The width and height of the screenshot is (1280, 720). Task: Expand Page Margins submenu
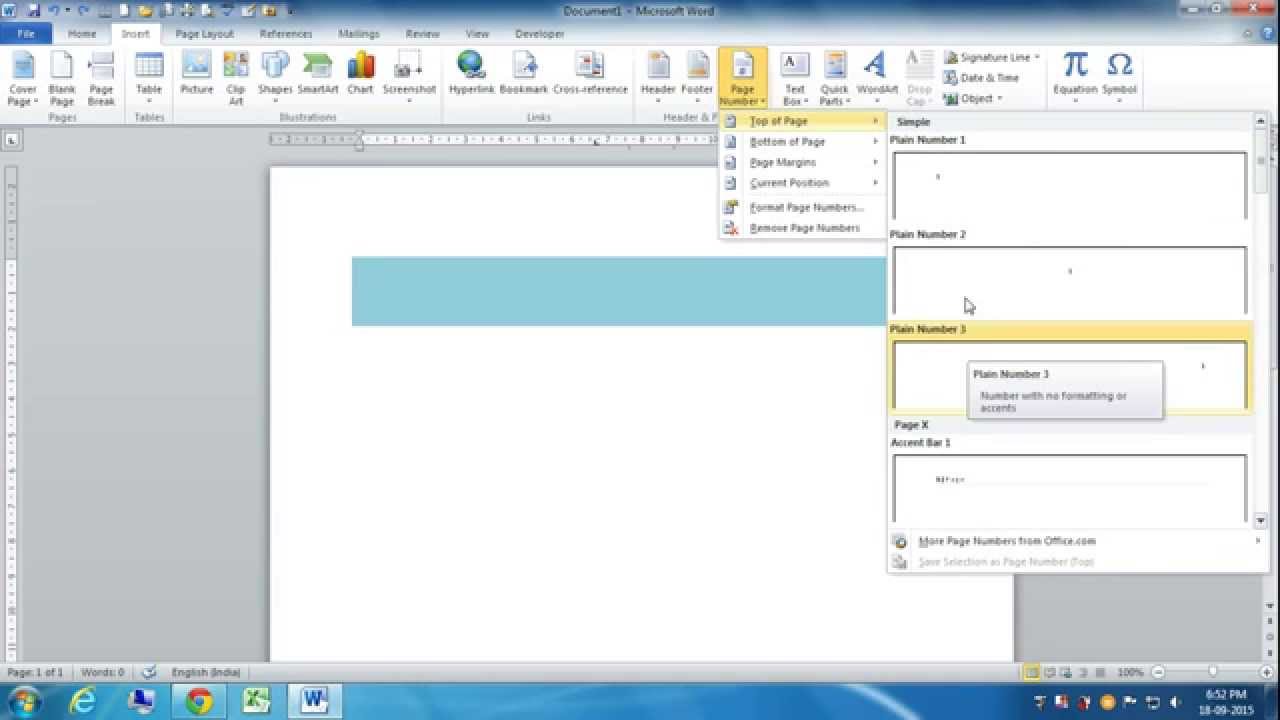pos(802,162)
